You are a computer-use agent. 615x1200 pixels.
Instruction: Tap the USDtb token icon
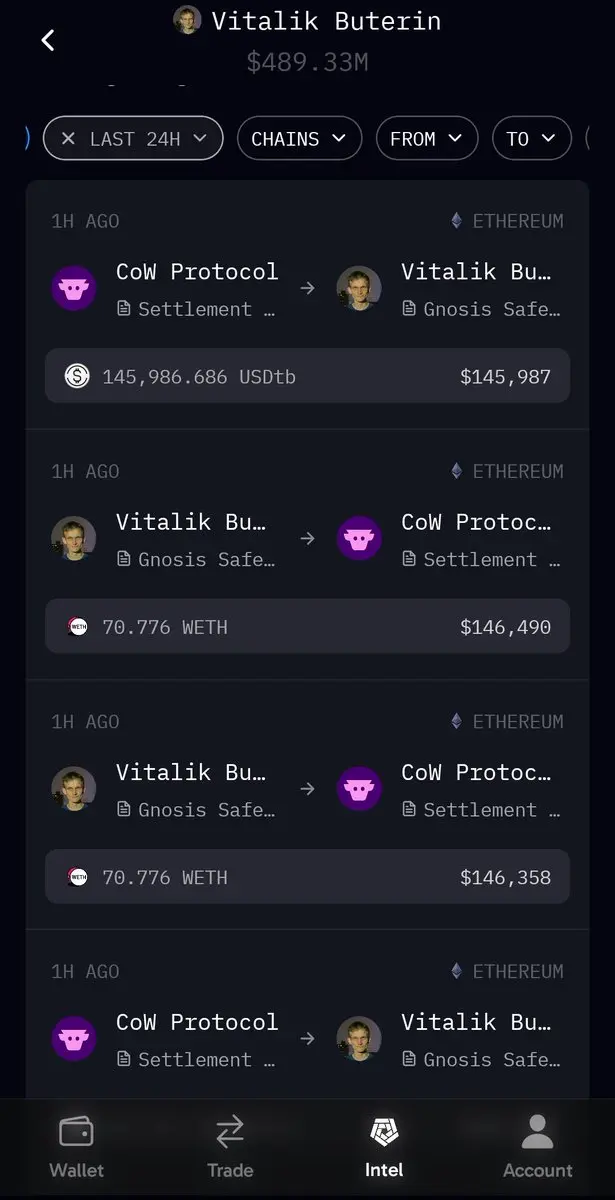77,377
